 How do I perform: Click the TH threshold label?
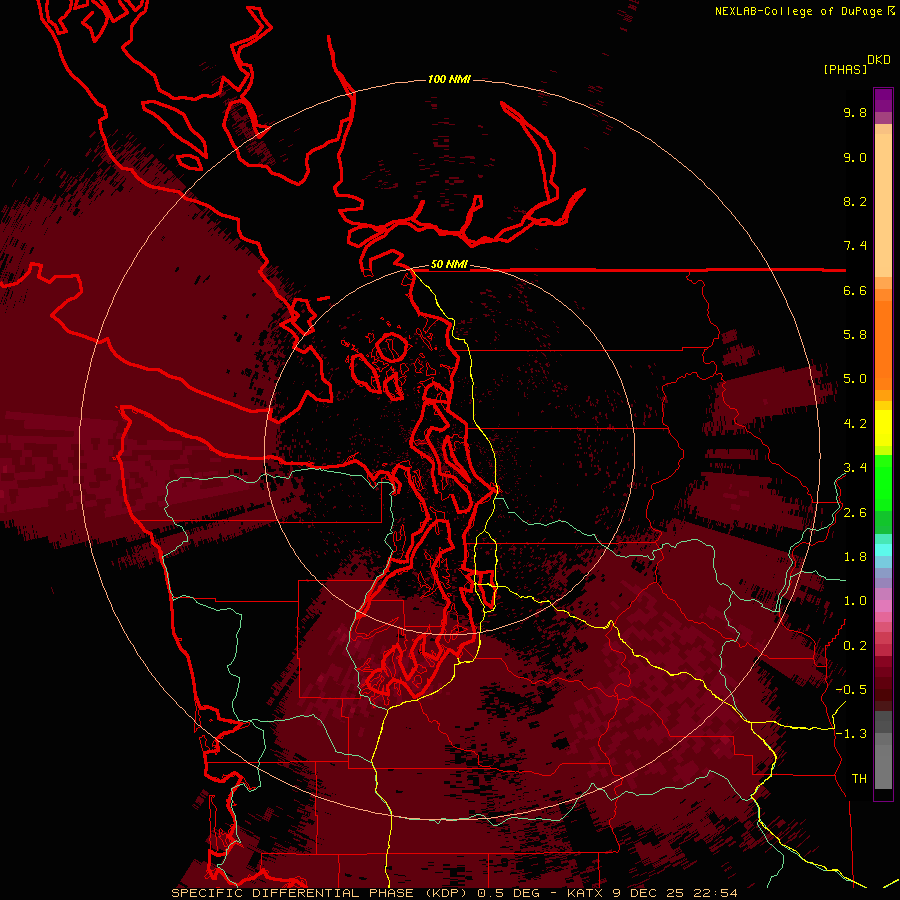point(859,779)
